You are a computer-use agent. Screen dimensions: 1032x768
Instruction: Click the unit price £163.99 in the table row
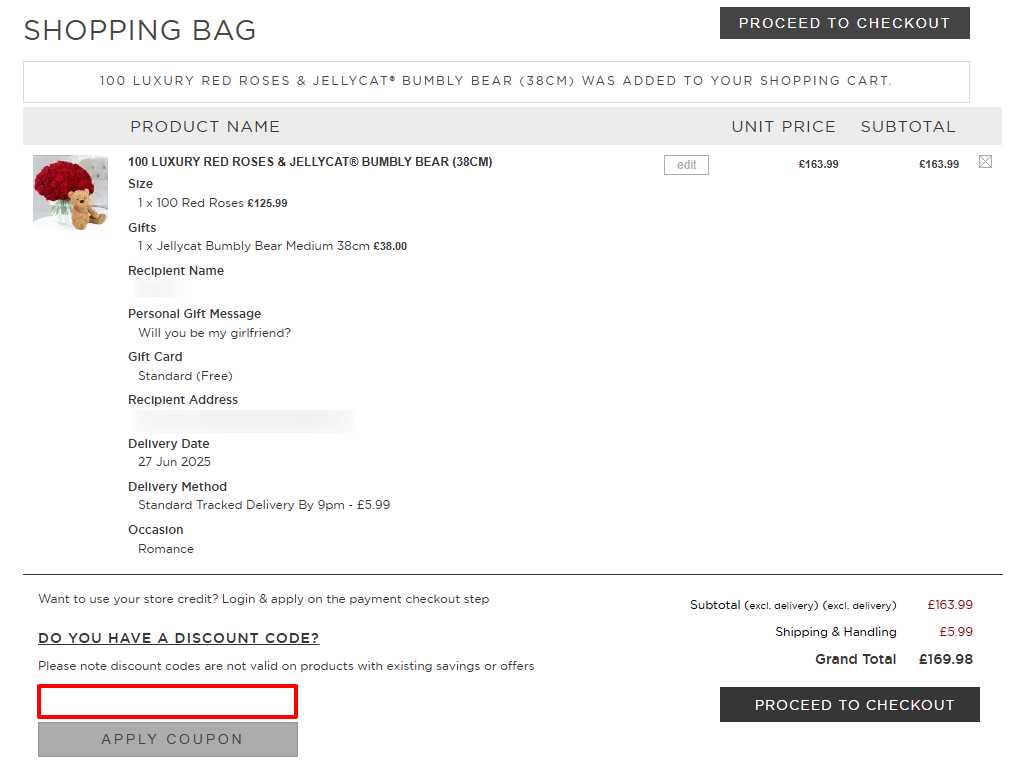pos(818,165)
